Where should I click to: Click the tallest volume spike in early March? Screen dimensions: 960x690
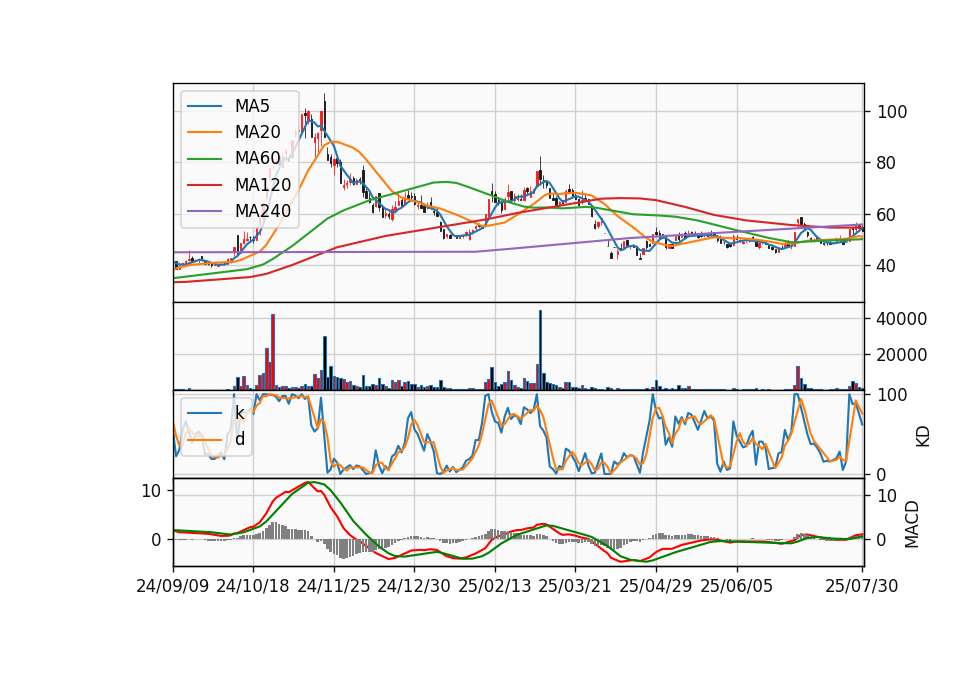[540, 350]
